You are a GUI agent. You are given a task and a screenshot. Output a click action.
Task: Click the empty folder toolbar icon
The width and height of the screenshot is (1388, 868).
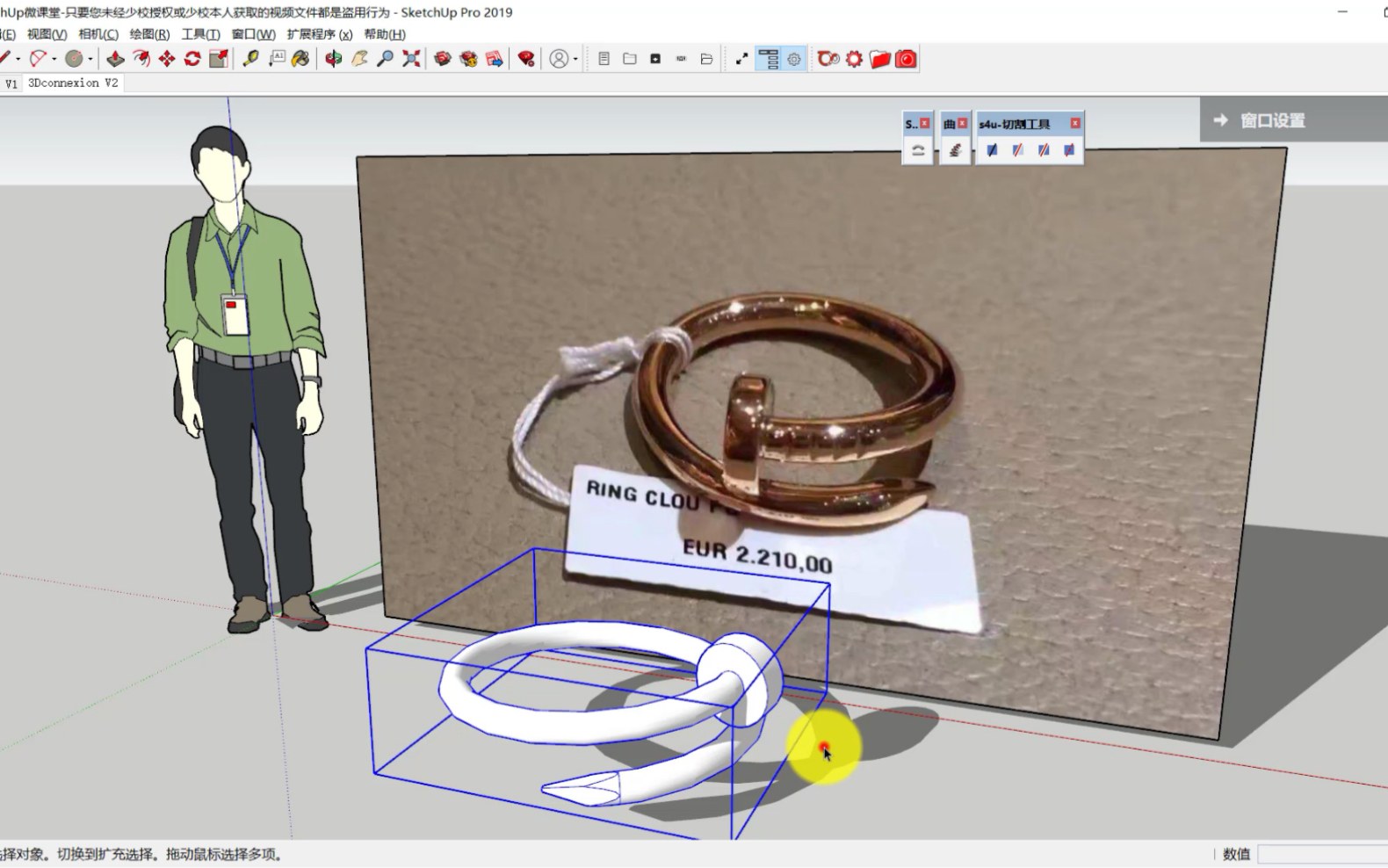click(x=630, y=59)
